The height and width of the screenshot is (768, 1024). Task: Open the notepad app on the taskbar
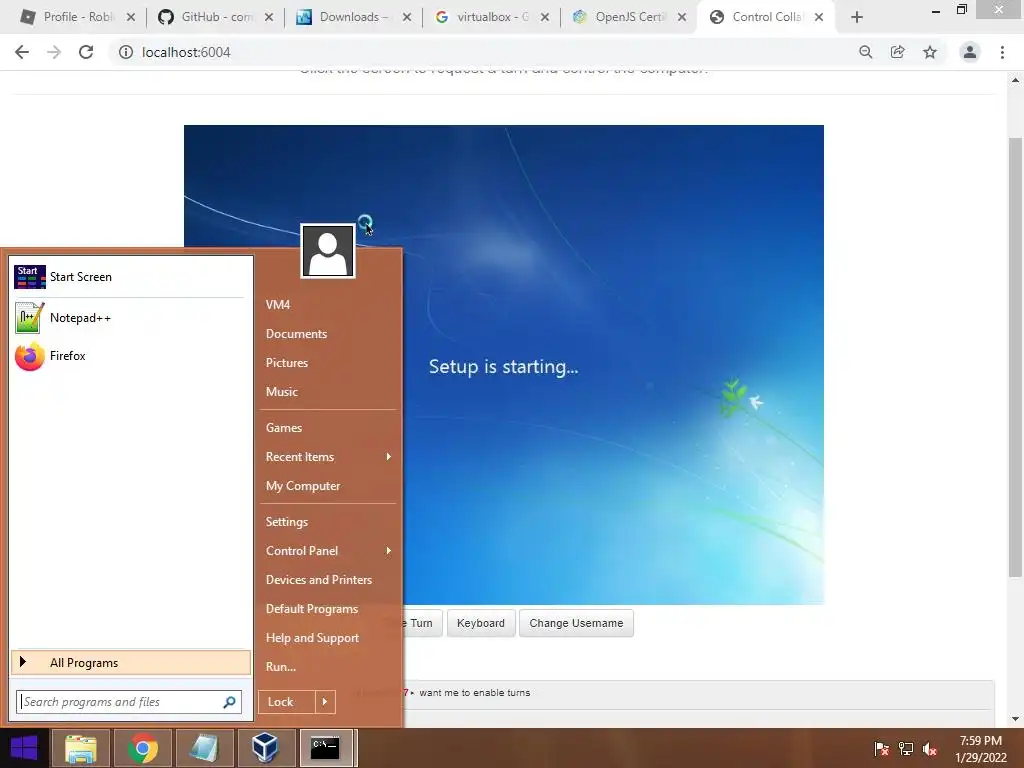click(204, 748)
